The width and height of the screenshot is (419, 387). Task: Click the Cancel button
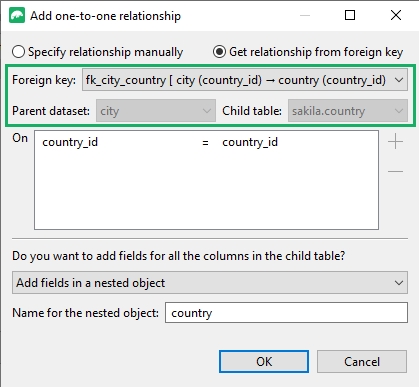(362, 362)
